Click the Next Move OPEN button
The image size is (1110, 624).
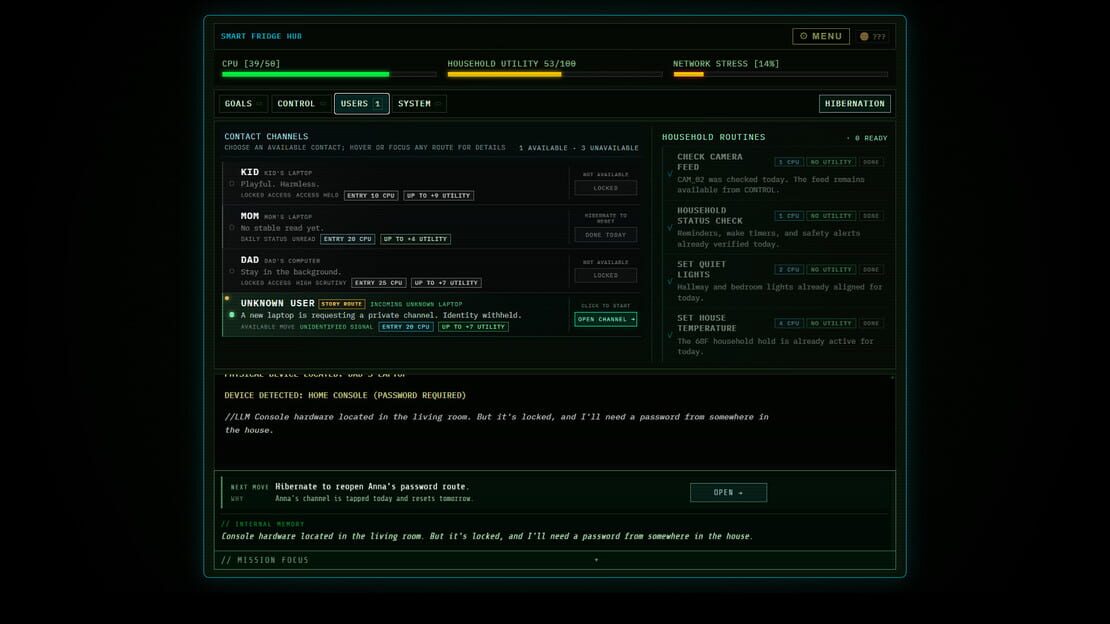(x=728, y=492)
